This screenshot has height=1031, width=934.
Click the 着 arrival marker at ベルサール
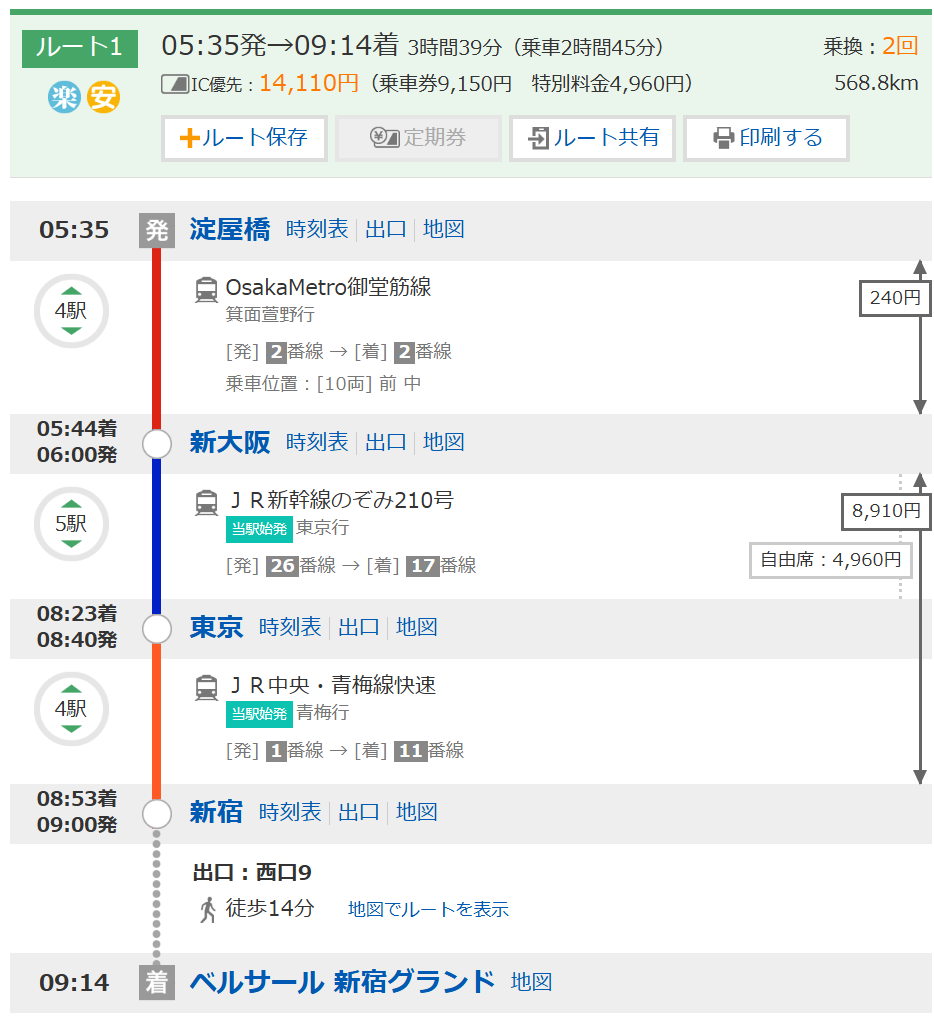tap(157, 983)
